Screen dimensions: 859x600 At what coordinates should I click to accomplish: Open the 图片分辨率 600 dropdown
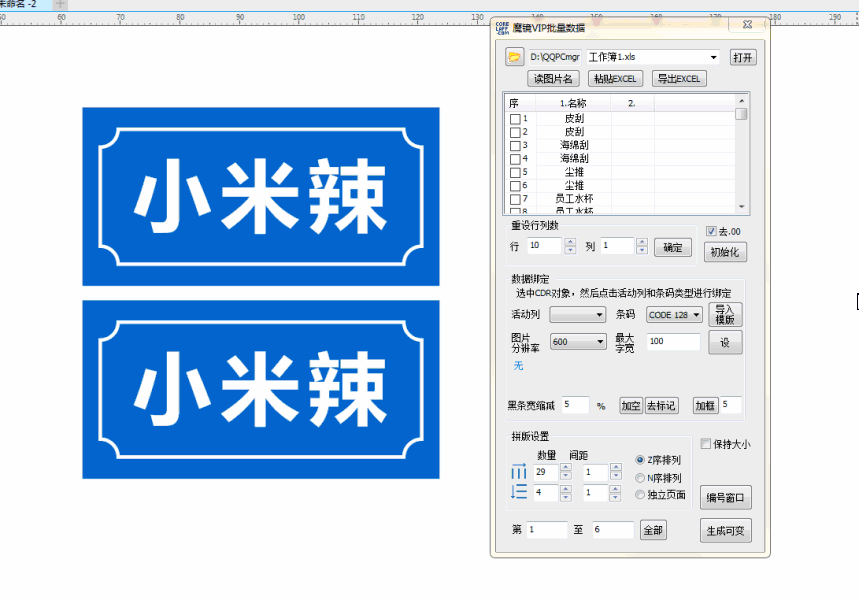pos(600,341)
